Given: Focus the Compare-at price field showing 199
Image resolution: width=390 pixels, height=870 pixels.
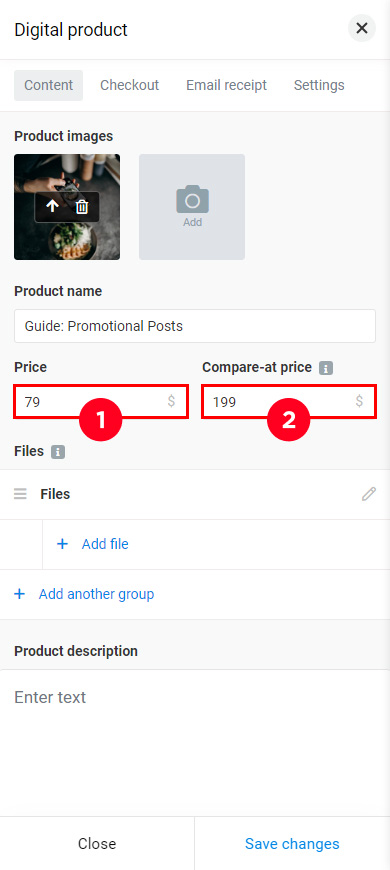Looking at the screenshot, I should point(289,401).
